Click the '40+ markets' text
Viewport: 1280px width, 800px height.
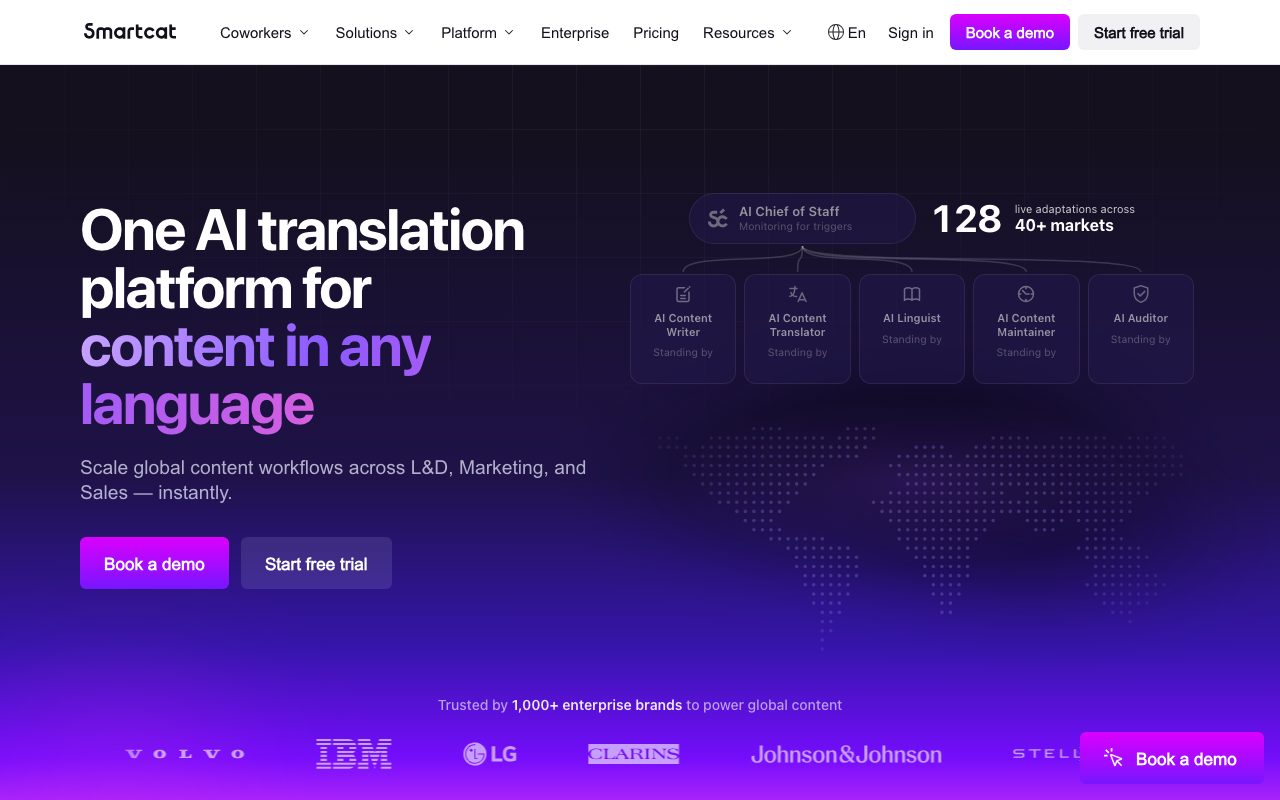(1064, 226)
